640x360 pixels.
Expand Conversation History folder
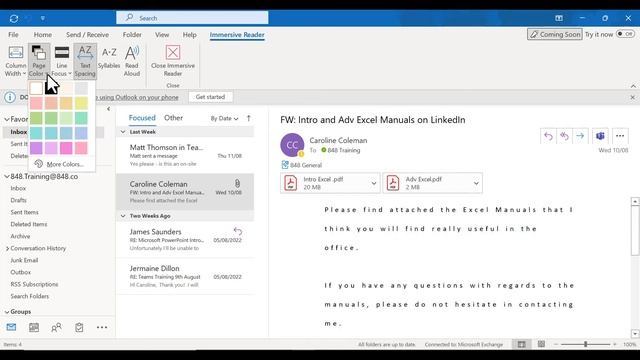coord(7,248)
